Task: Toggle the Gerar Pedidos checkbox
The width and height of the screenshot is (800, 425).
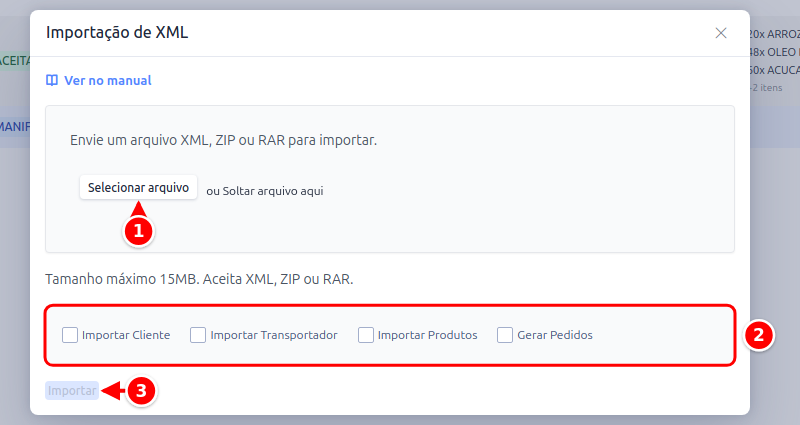Action: (x=505, y=335)
